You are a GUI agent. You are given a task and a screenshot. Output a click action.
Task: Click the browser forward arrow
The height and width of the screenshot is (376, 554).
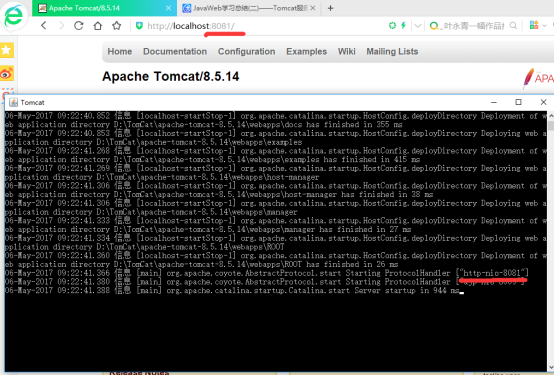tap(61, 25)
